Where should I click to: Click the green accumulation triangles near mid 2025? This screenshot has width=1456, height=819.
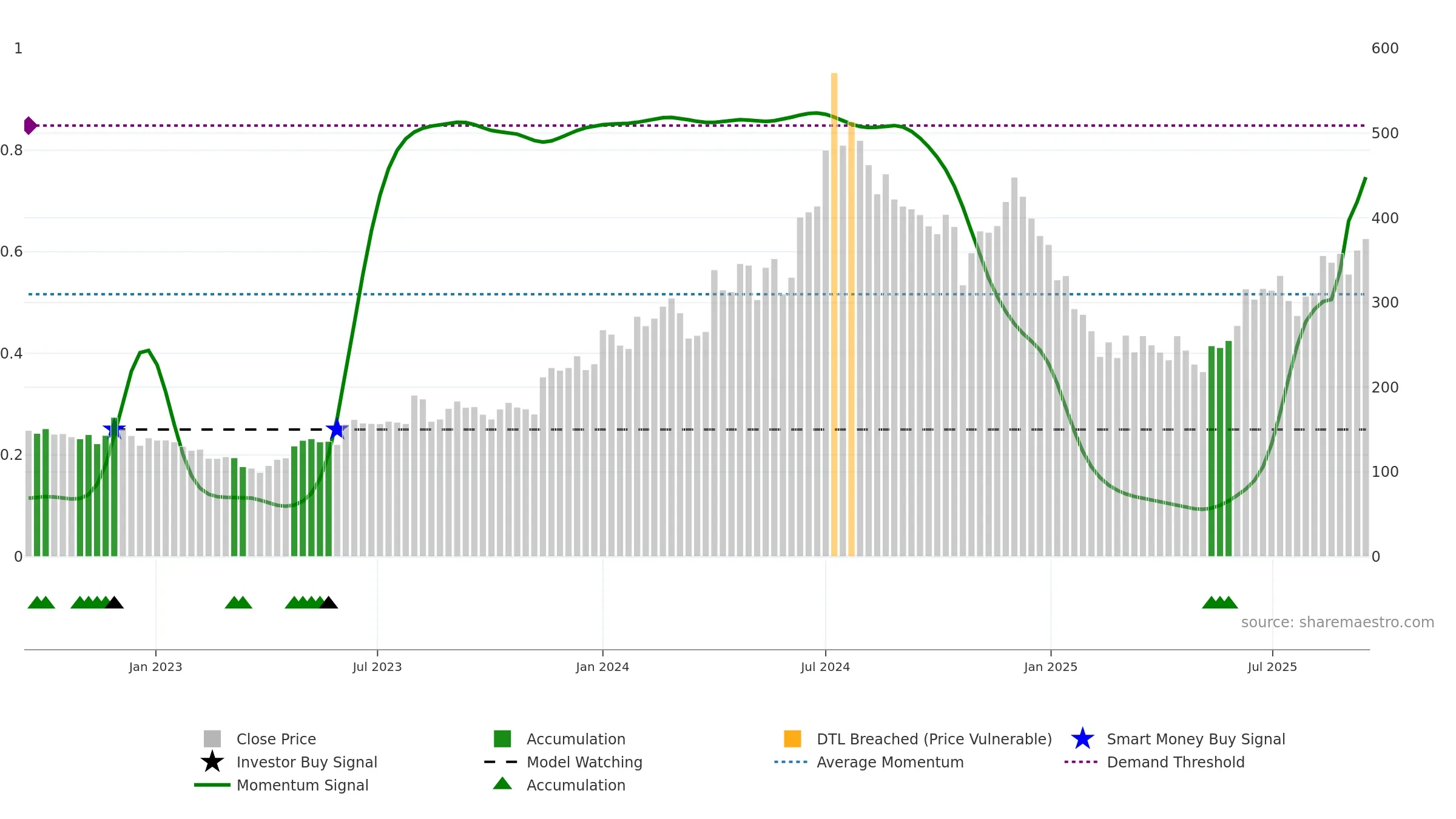pos(1219,603)
